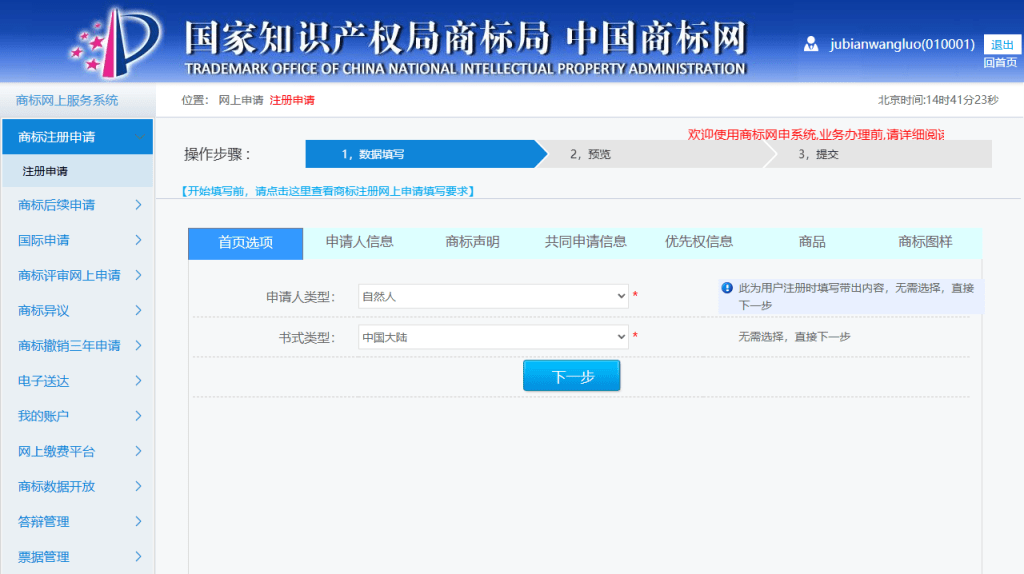Open the 商标注册申请 sidebar section

[78, 137]
